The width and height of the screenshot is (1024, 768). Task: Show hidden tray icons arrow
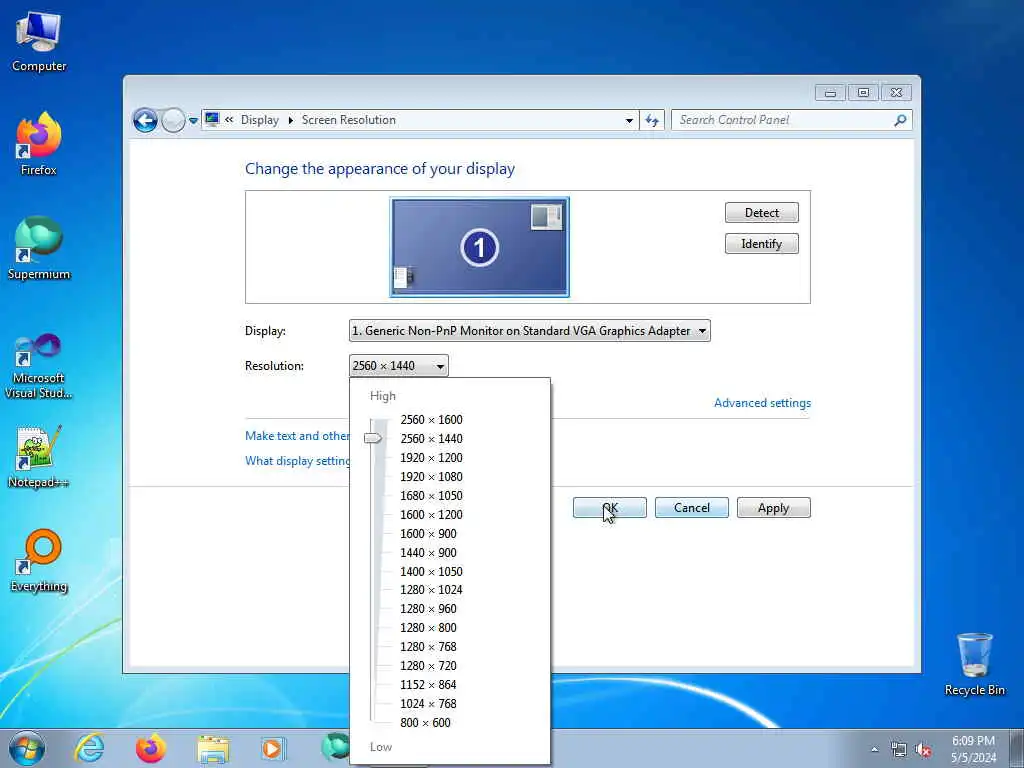click(x=874, y=750)
